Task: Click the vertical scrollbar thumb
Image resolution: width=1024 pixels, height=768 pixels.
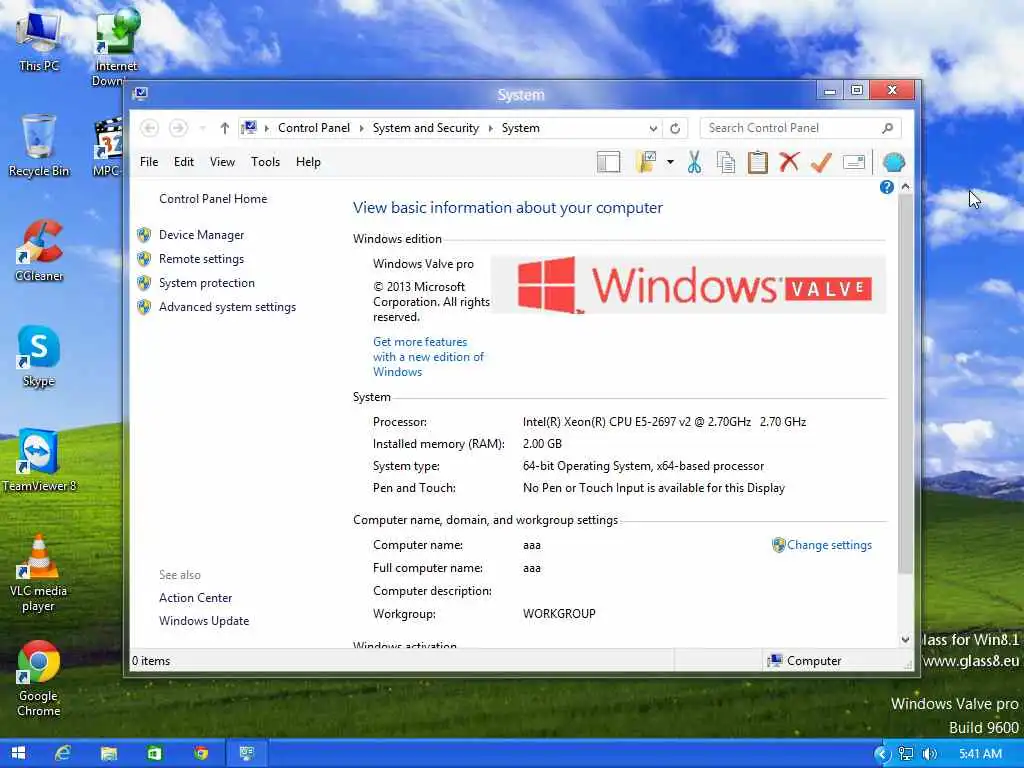Action: coord(905,384)
